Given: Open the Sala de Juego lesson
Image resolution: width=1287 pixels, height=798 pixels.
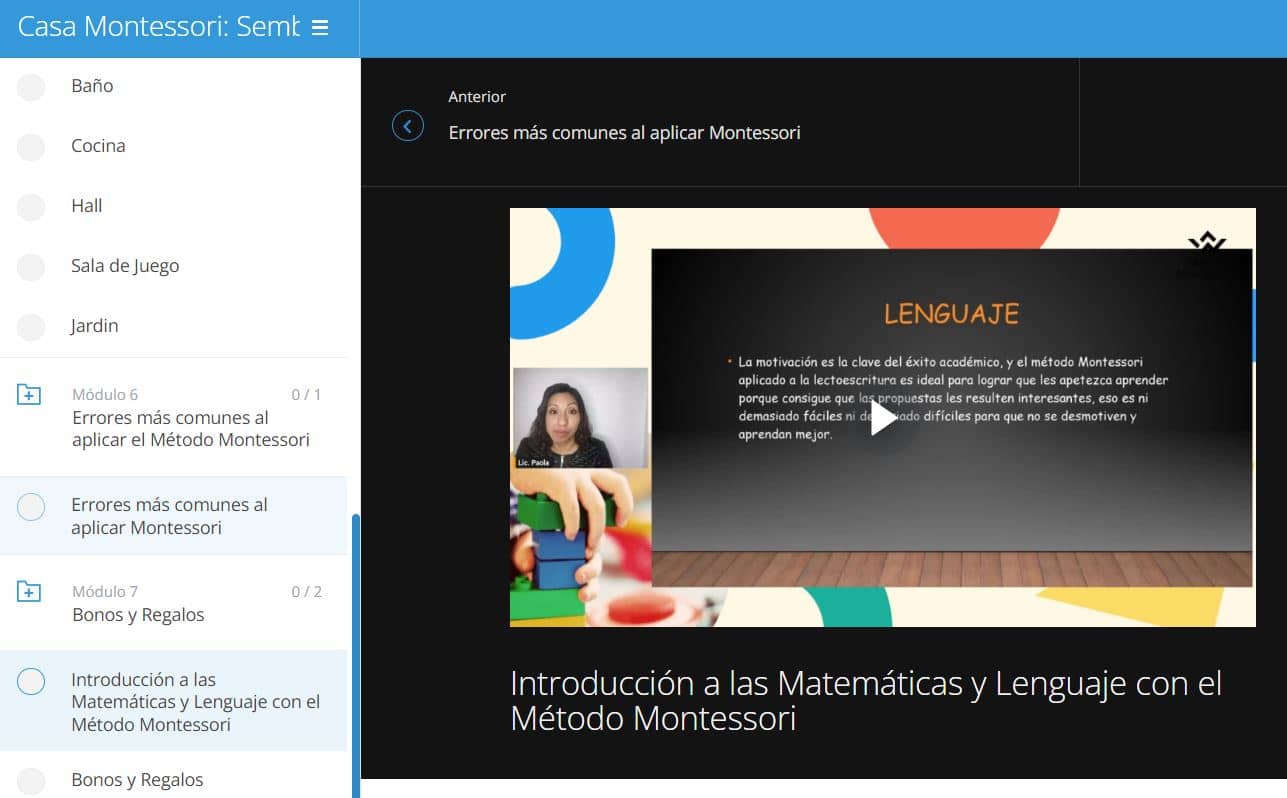Looking at the screenshot, I should click(125, 266).
